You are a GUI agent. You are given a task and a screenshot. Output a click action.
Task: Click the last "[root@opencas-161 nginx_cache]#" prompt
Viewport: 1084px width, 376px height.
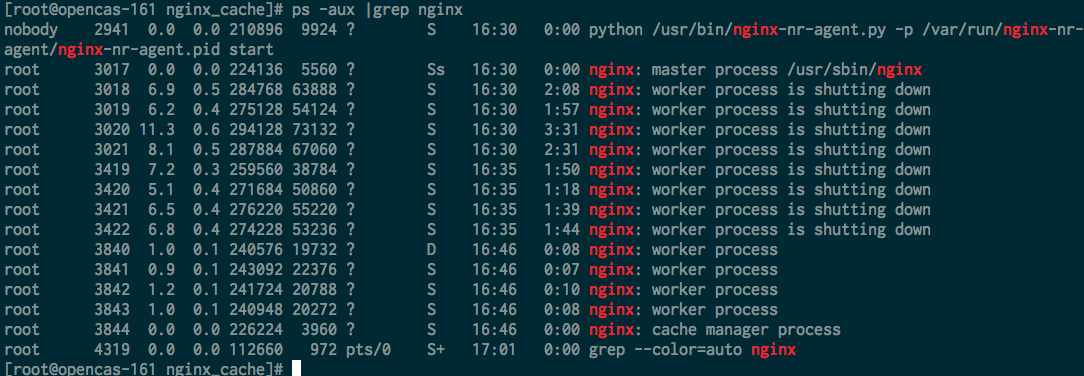[143, 368]
